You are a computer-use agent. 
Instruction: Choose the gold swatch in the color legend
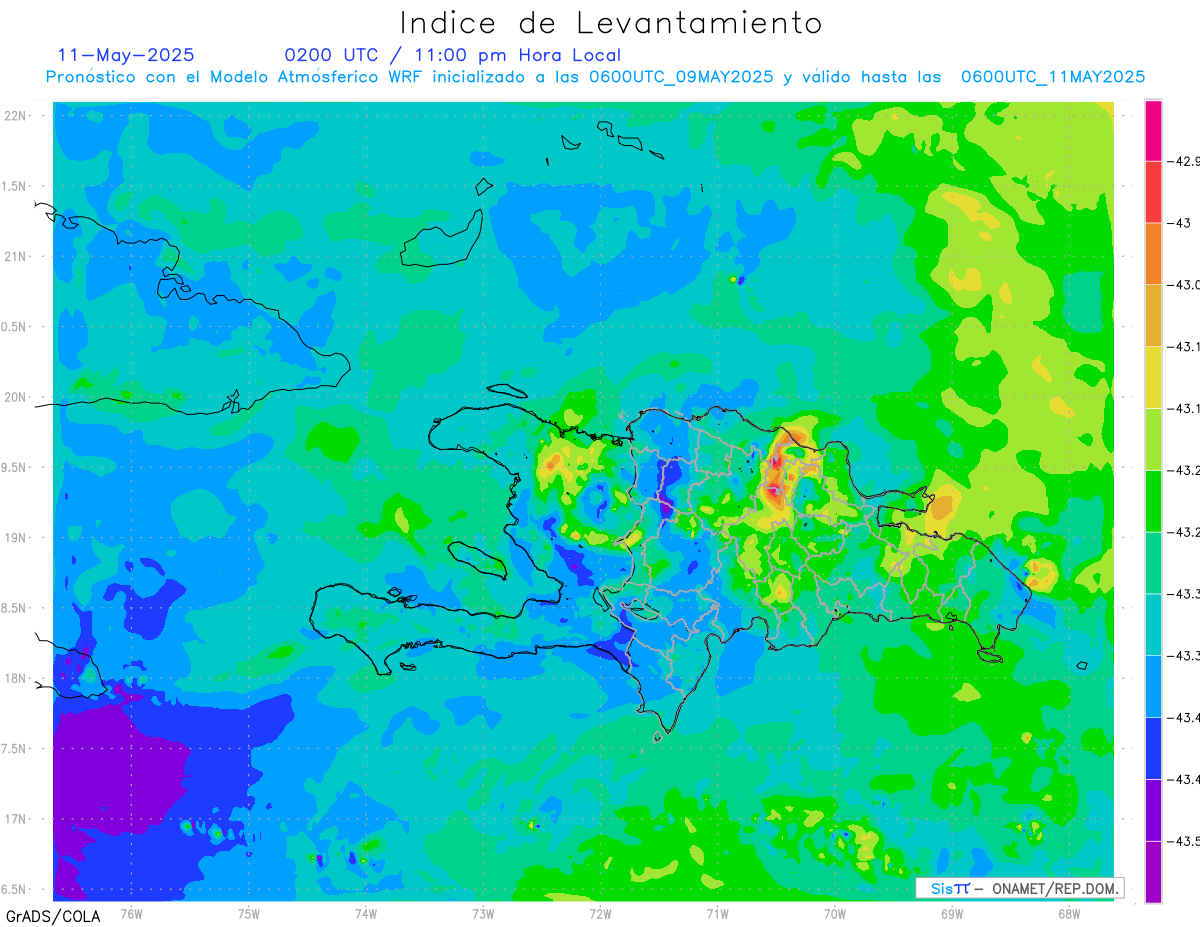pos(1153,316)
